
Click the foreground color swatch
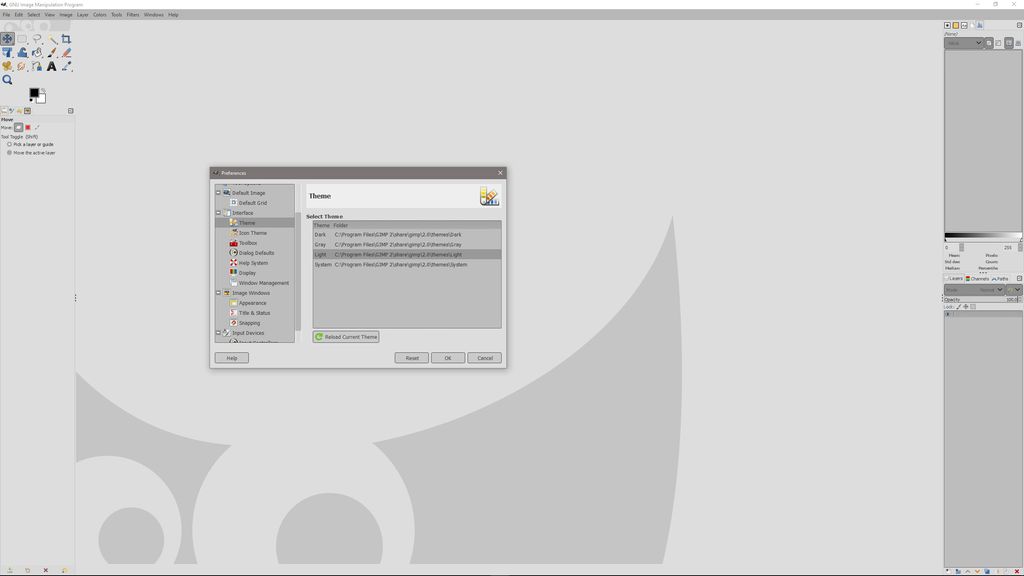(33, 92)
